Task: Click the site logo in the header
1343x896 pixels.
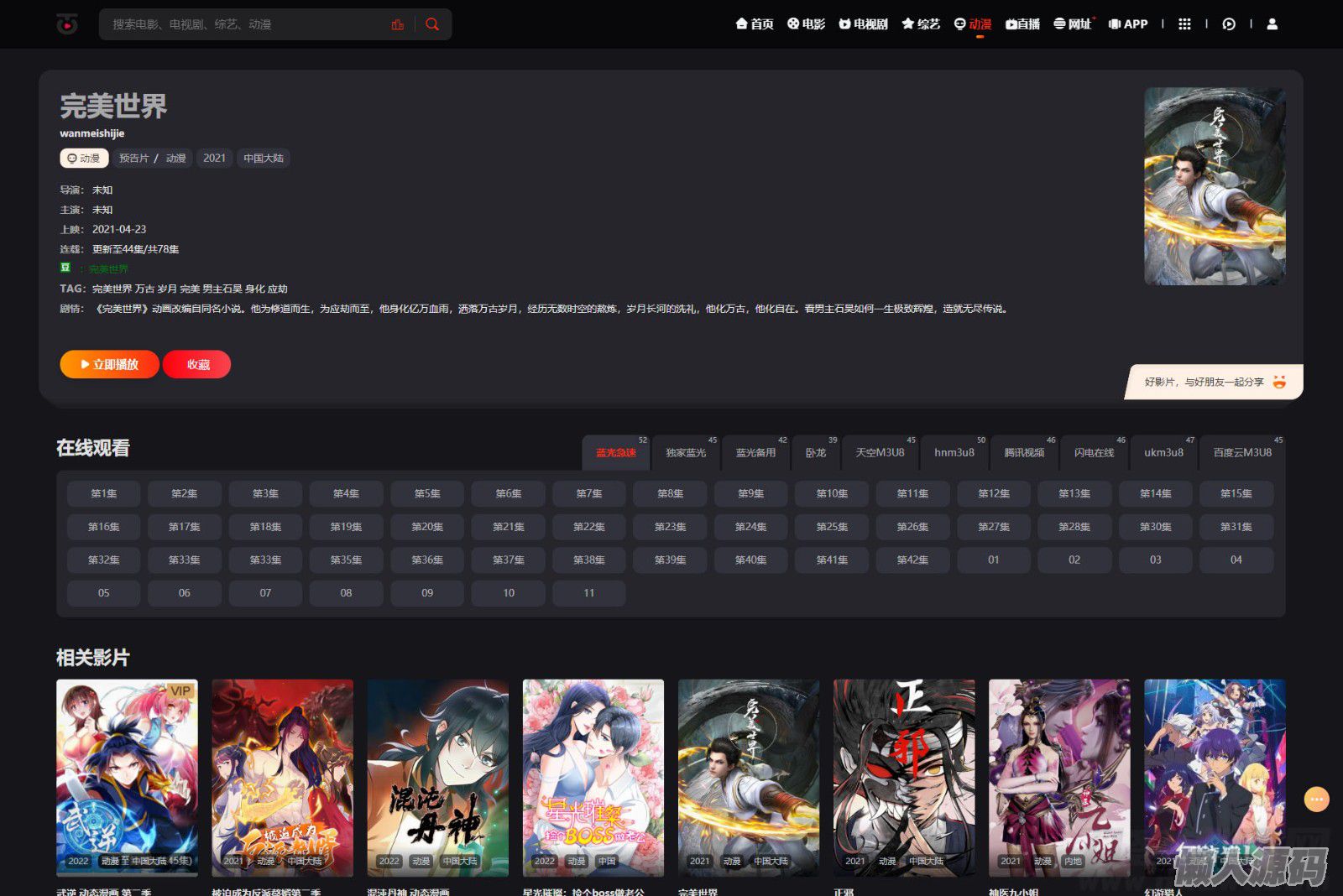Action: 67,24
